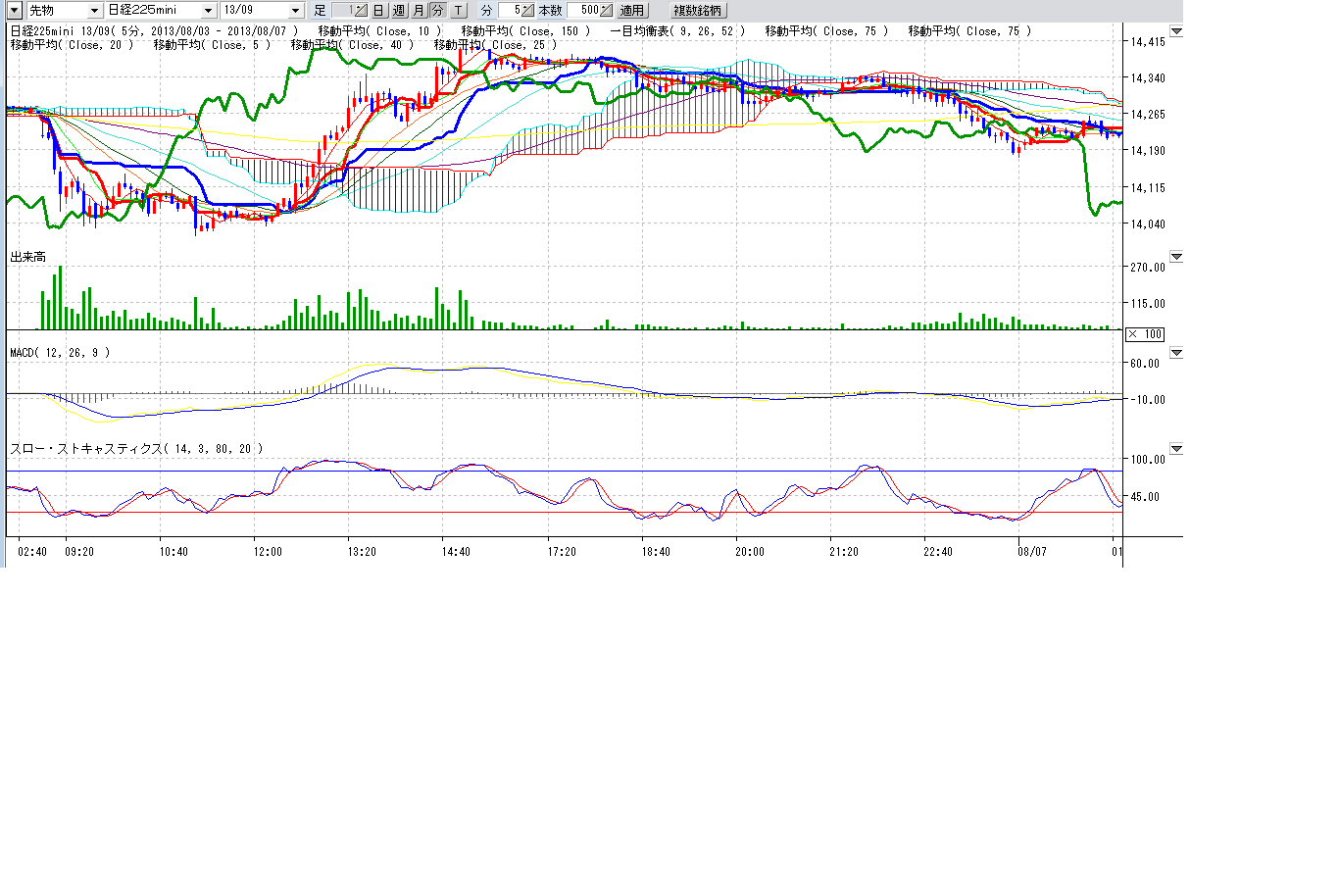Open the price chart pane options triangle
This screenshot has width=1339, height=896.
(1176, 31)
